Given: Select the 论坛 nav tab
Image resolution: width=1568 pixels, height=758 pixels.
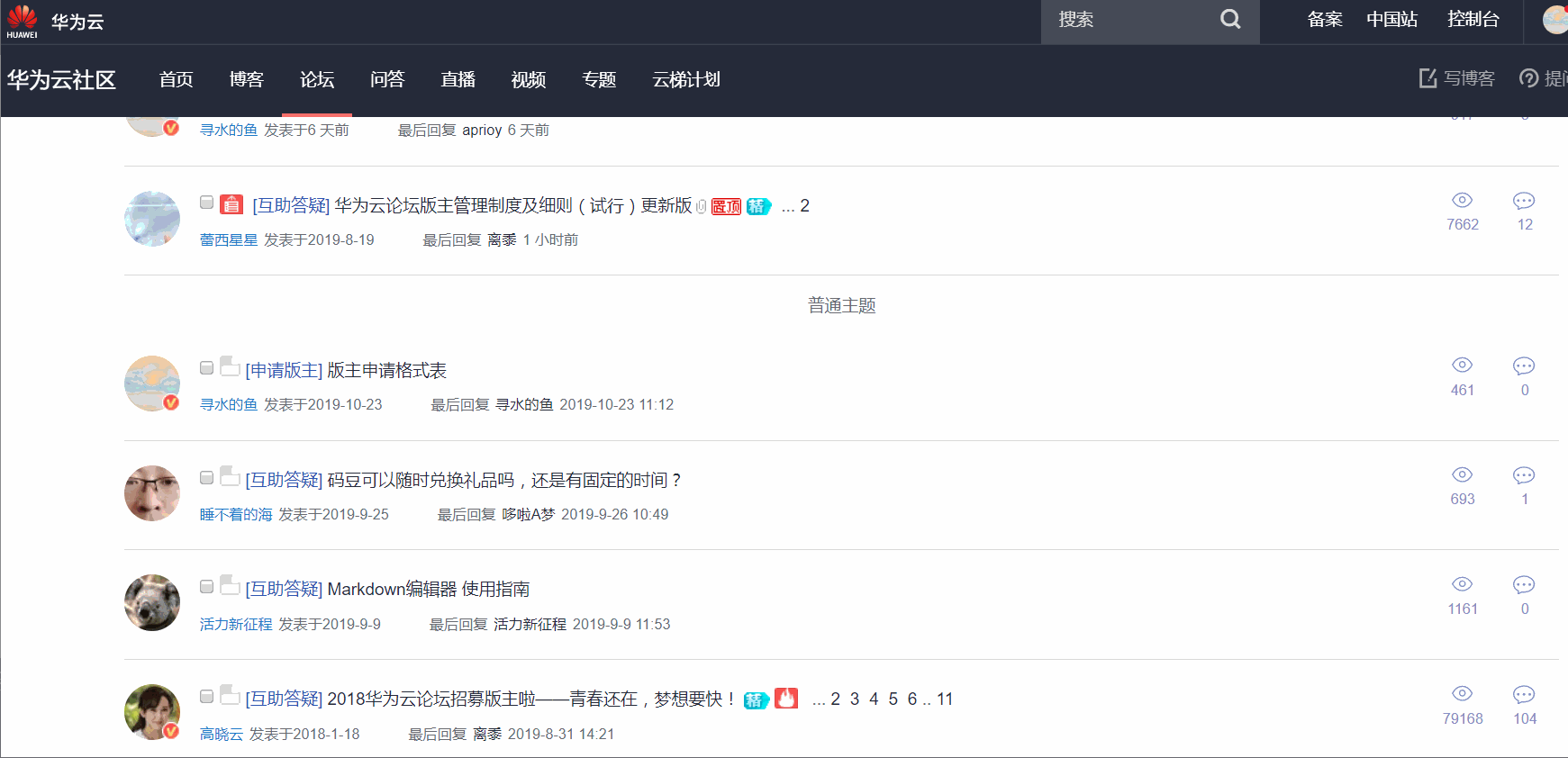Looking at the screenshot, I should tap(317, 79).
